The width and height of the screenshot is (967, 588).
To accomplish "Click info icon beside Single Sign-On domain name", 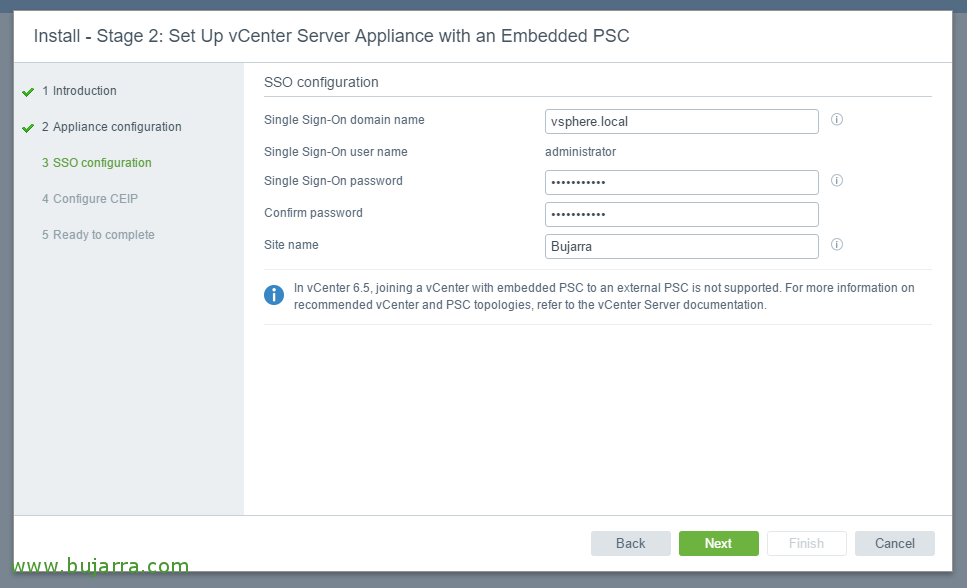I will (x=836, y=120).
